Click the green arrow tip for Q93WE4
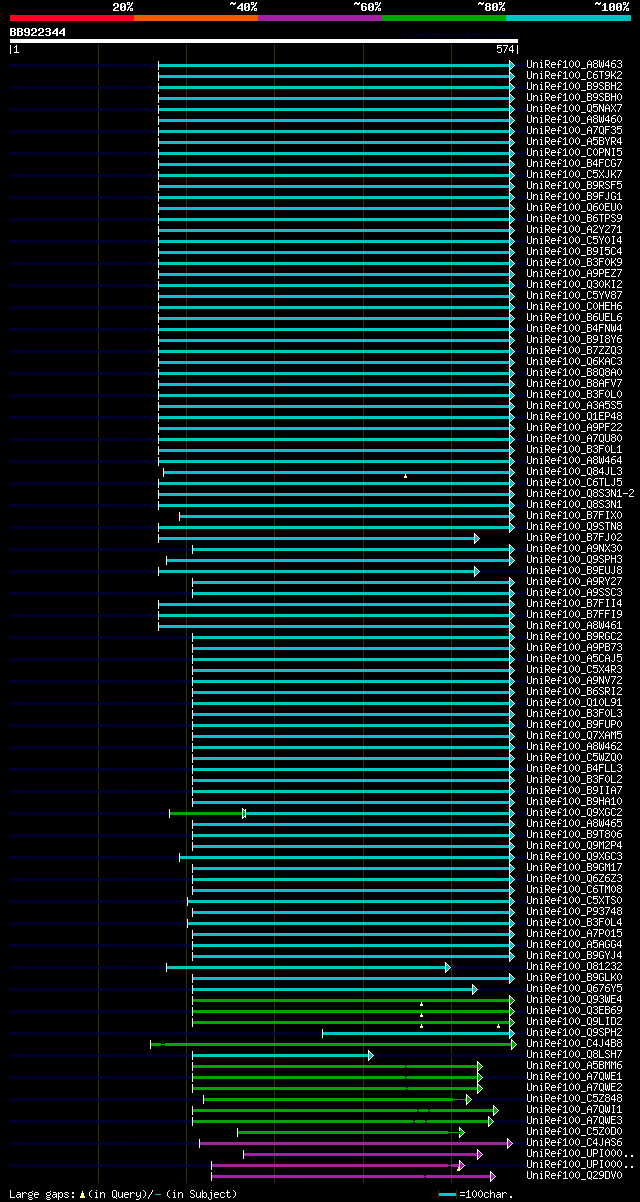The height and width of the screenshot is (1202, 640). [512, 1000]
